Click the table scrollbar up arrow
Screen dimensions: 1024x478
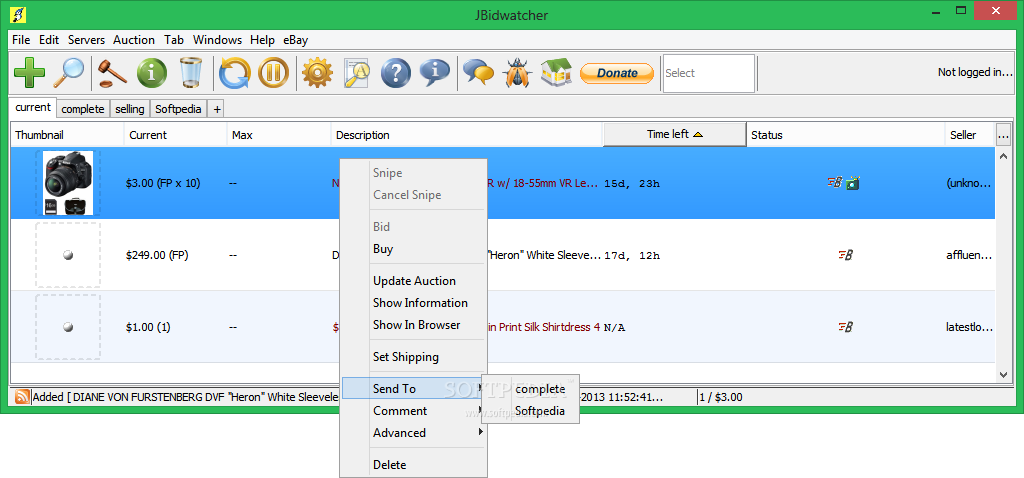pos(1003,156)
